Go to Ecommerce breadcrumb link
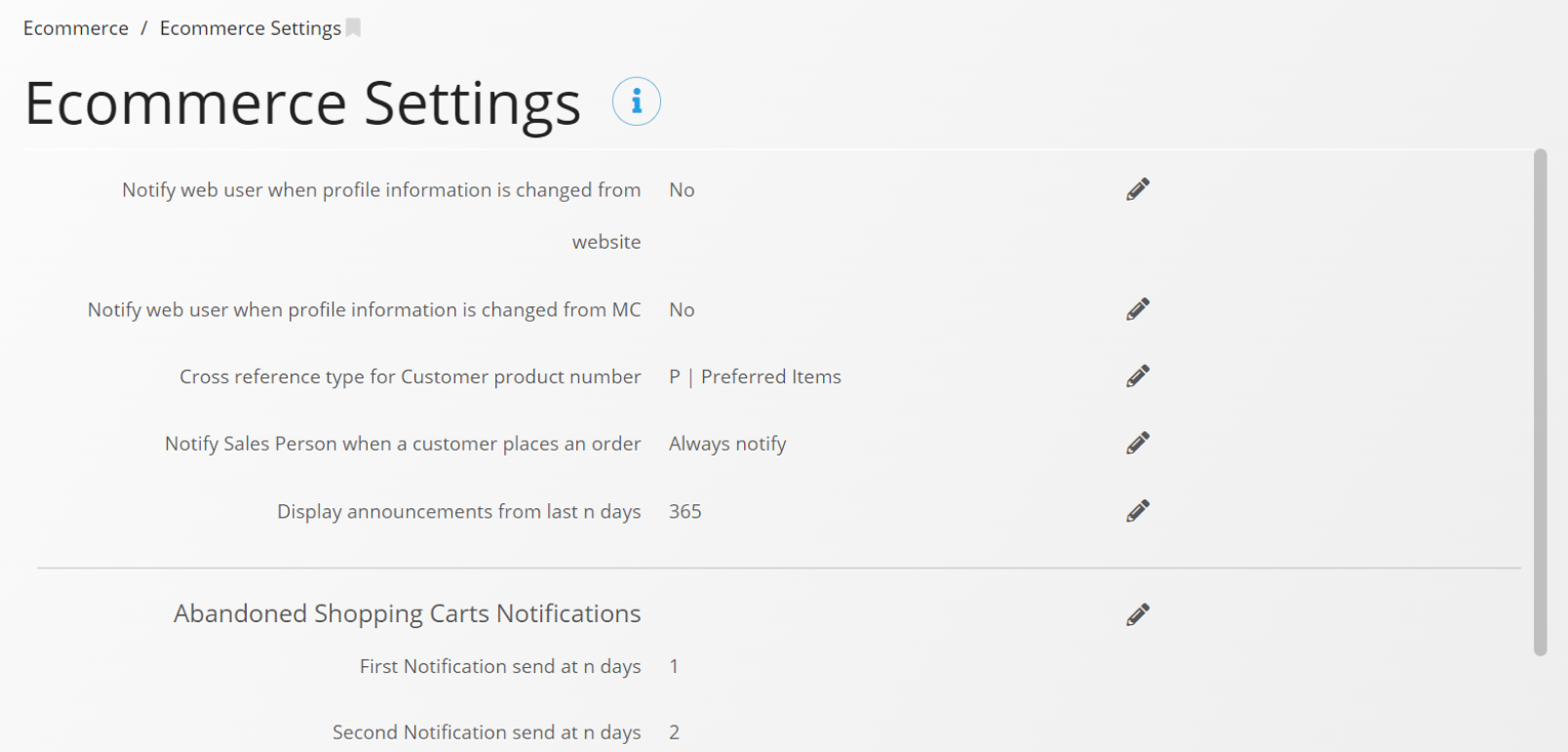 tap(76, 28)
